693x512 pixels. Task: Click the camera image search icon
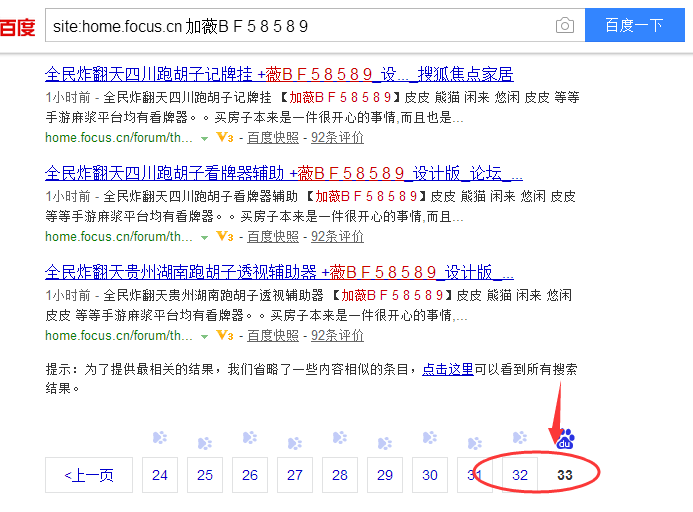[x=564, y=26]
